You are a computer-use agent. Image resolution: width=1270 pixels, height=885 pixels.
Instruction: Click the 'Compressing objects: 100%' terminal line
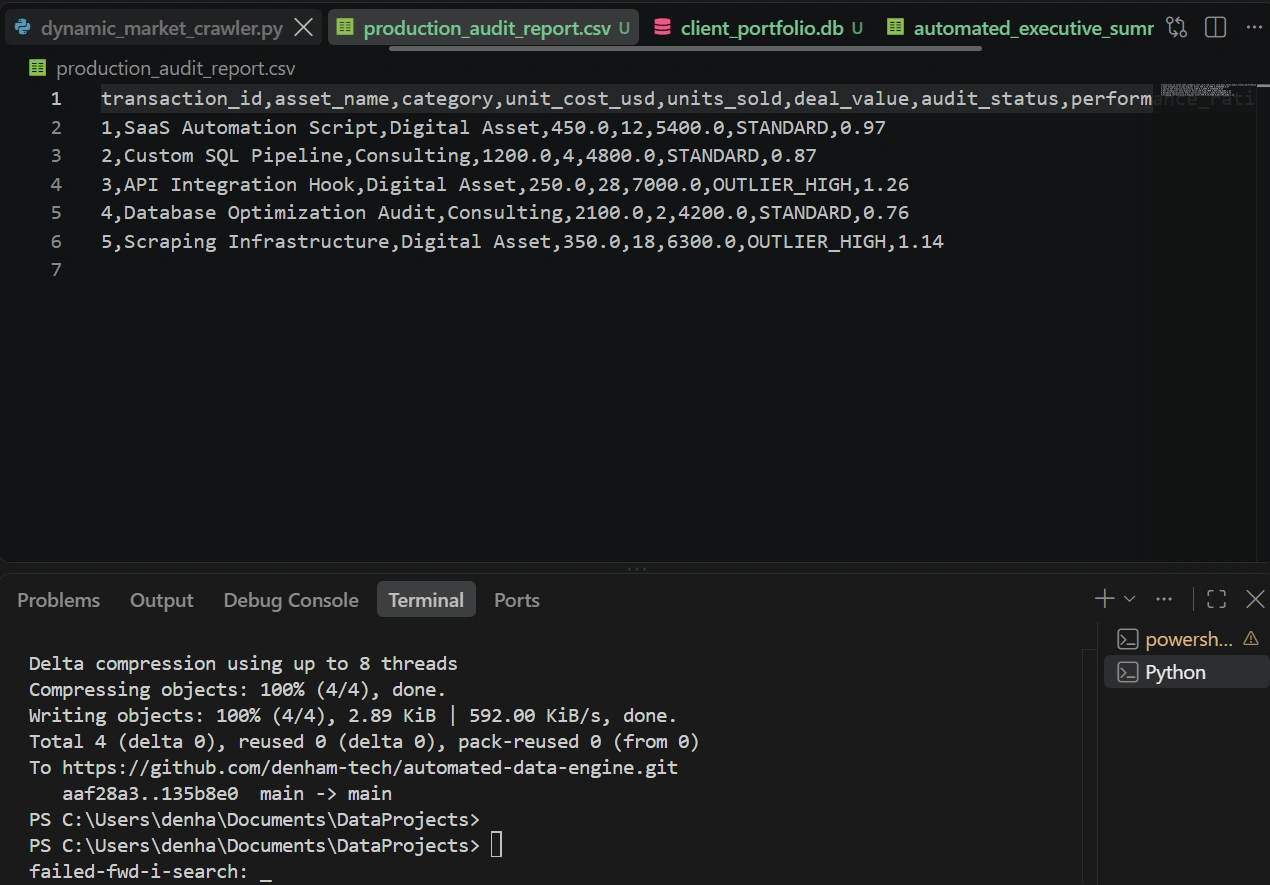(x=237, y=690)
